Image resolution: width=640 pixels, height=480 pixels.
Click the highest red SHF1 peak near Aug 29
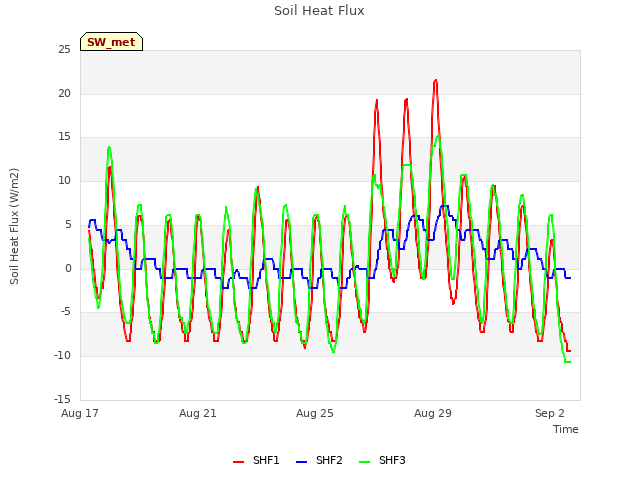[436, 81]
